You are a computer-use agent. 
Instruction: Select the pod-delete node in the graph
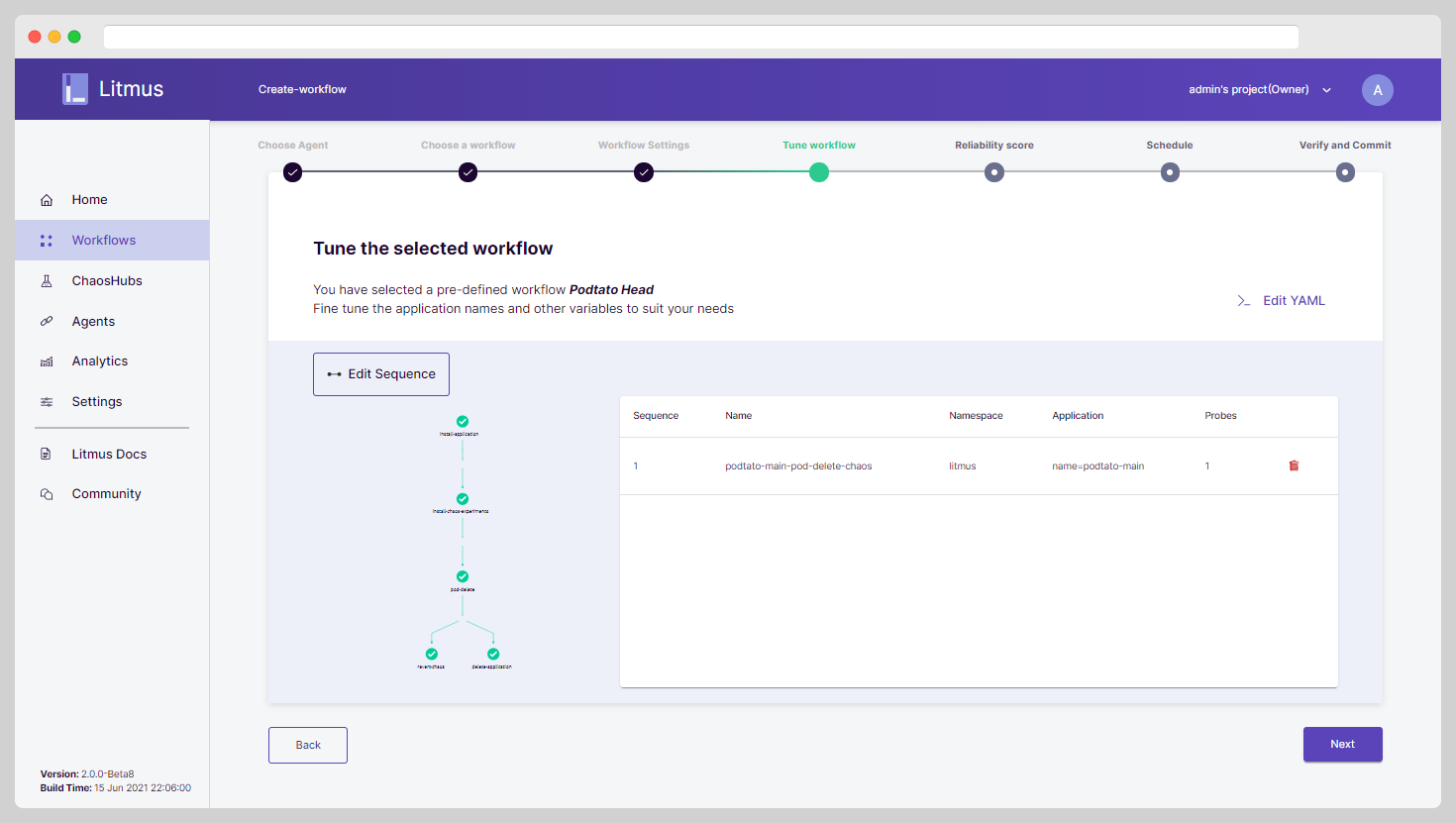pyautogui.click(x=463, y=576)
